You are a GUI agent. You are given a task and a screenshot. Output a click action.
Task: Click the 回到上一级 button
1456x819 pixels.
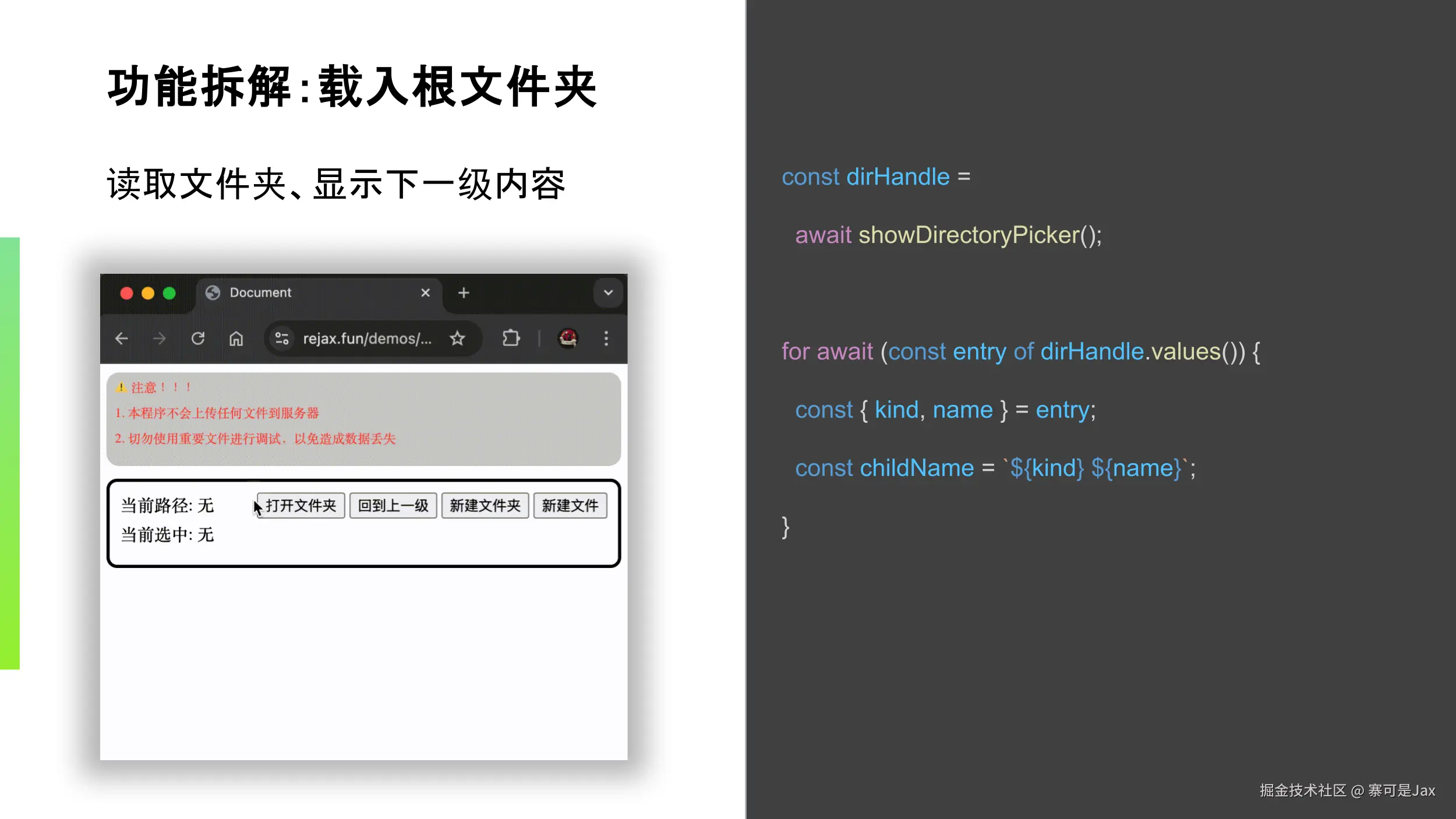pyautogui.click(x=393, y=506)
